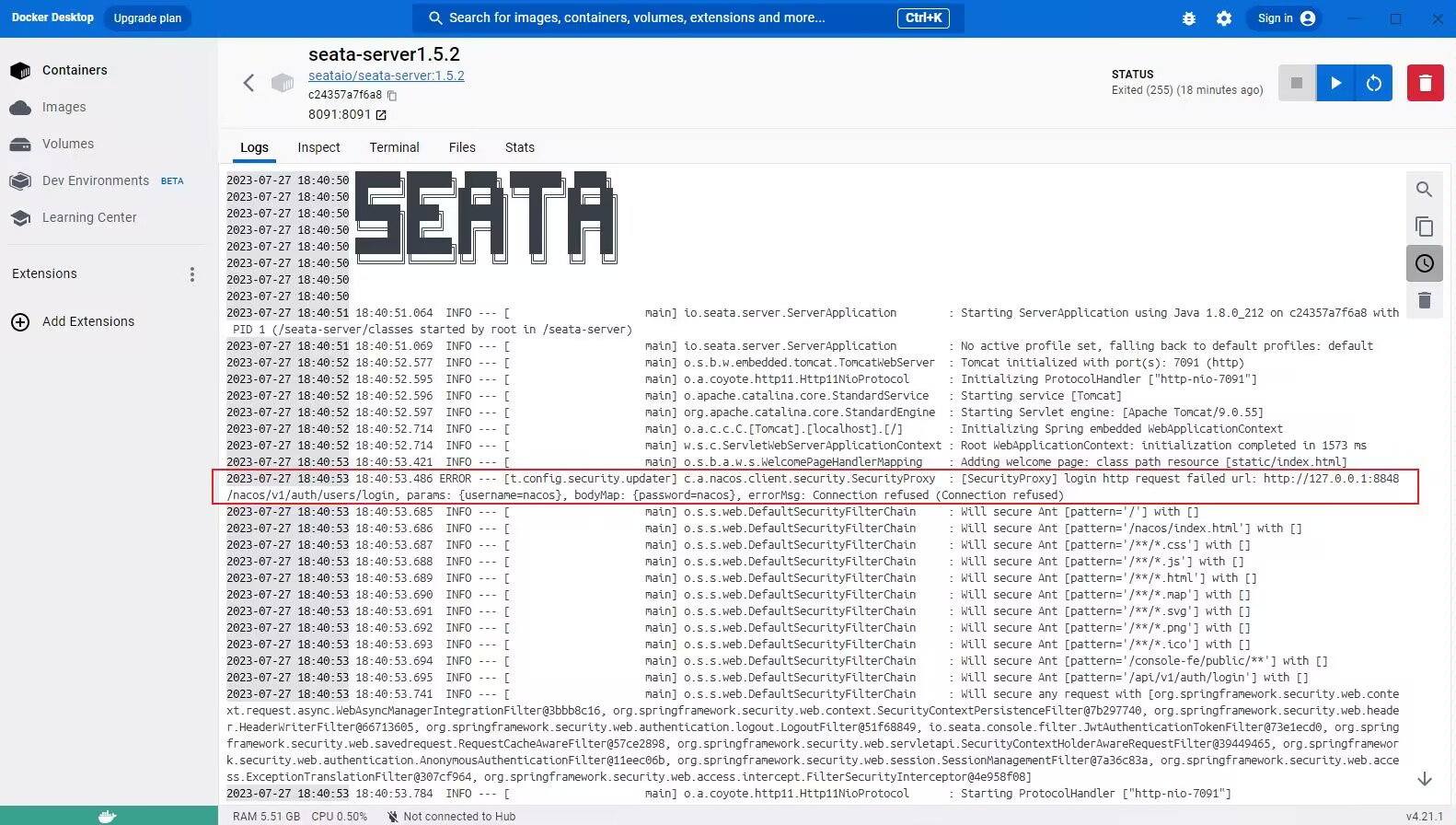Go back with the left chevron arrow
This screenshot has height=825, width=1456.
point(248,83)
